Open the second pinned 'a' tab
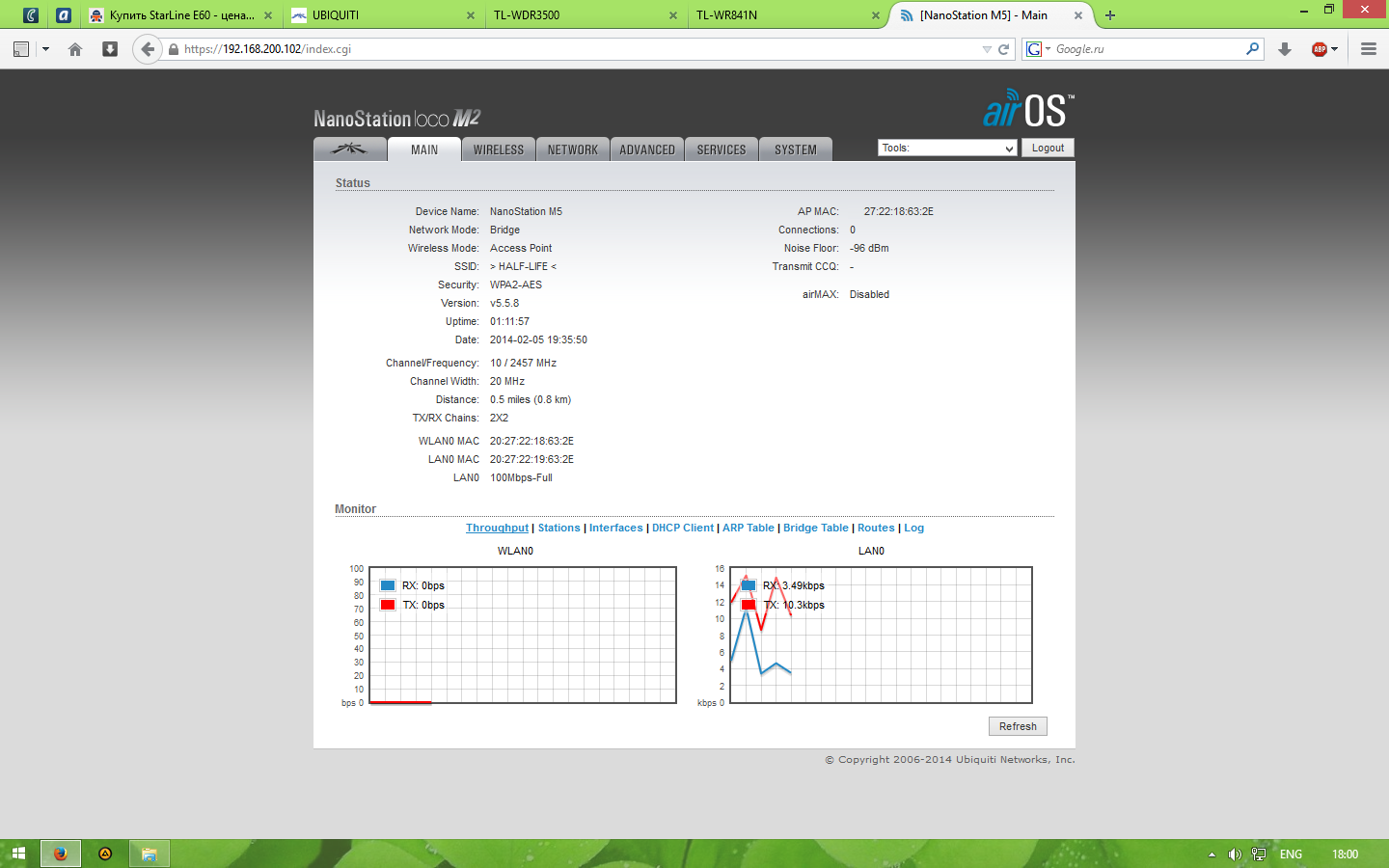 [64, 15]
